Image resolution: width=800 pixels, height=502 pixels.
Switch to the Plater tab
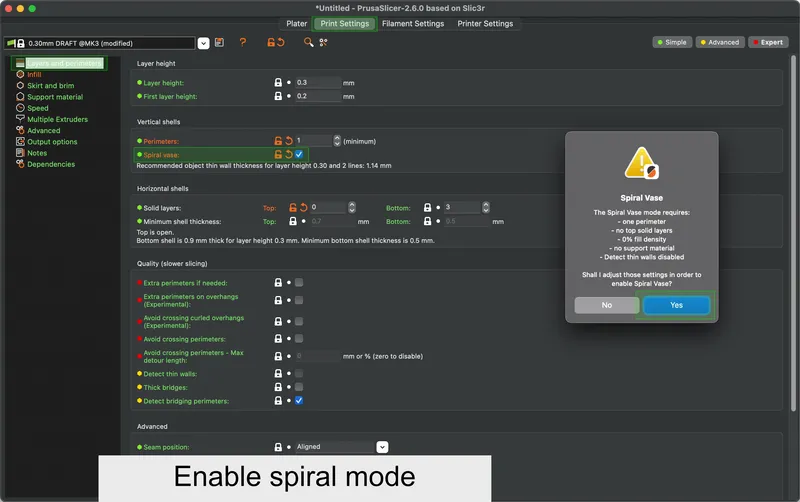(x=296, y=23)
